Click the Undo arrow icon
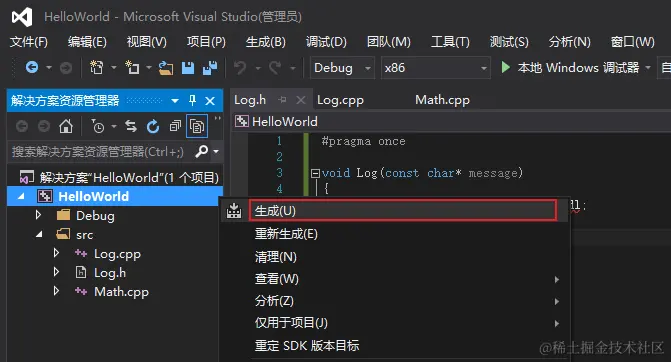 [x=240, y=68]
